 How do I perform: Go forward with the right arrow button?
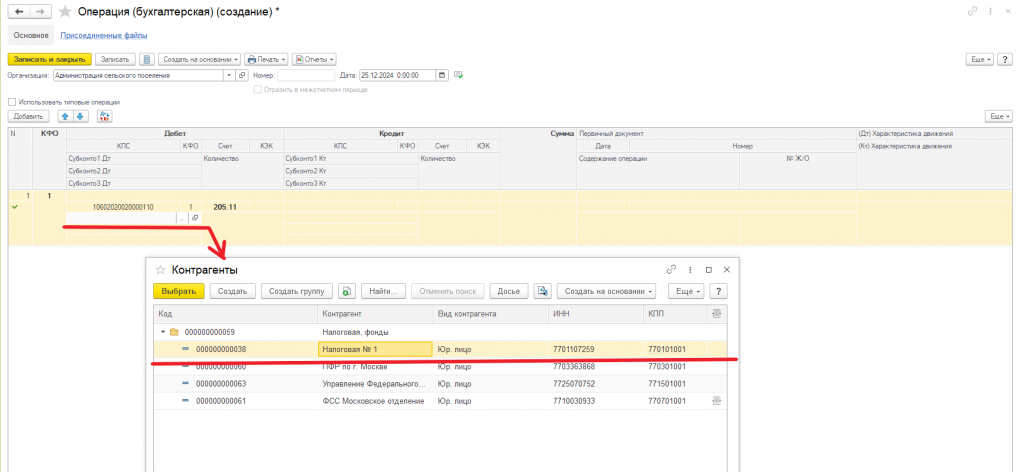coord(41,12)
